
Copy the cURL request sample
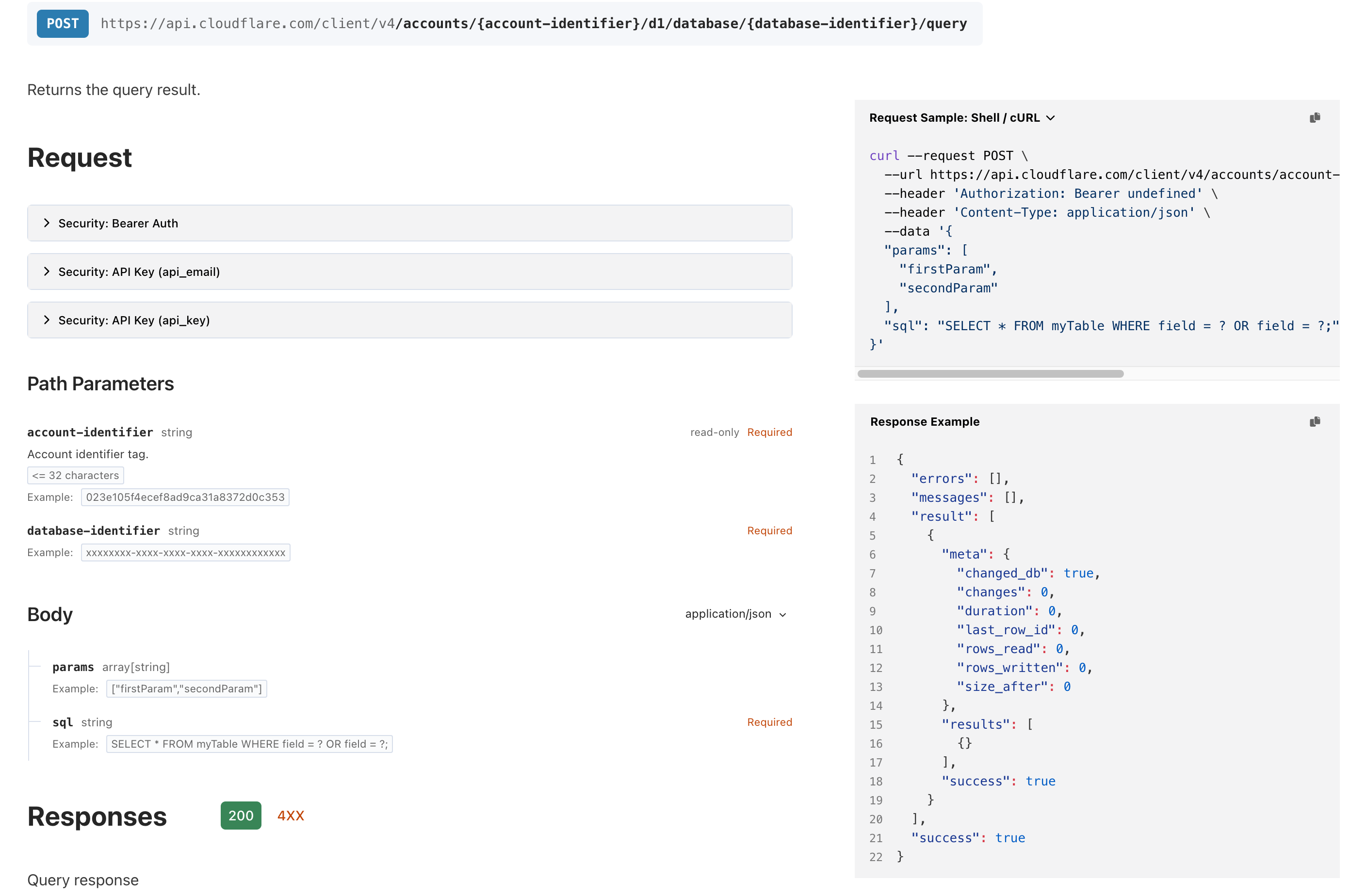(1315, 118)
